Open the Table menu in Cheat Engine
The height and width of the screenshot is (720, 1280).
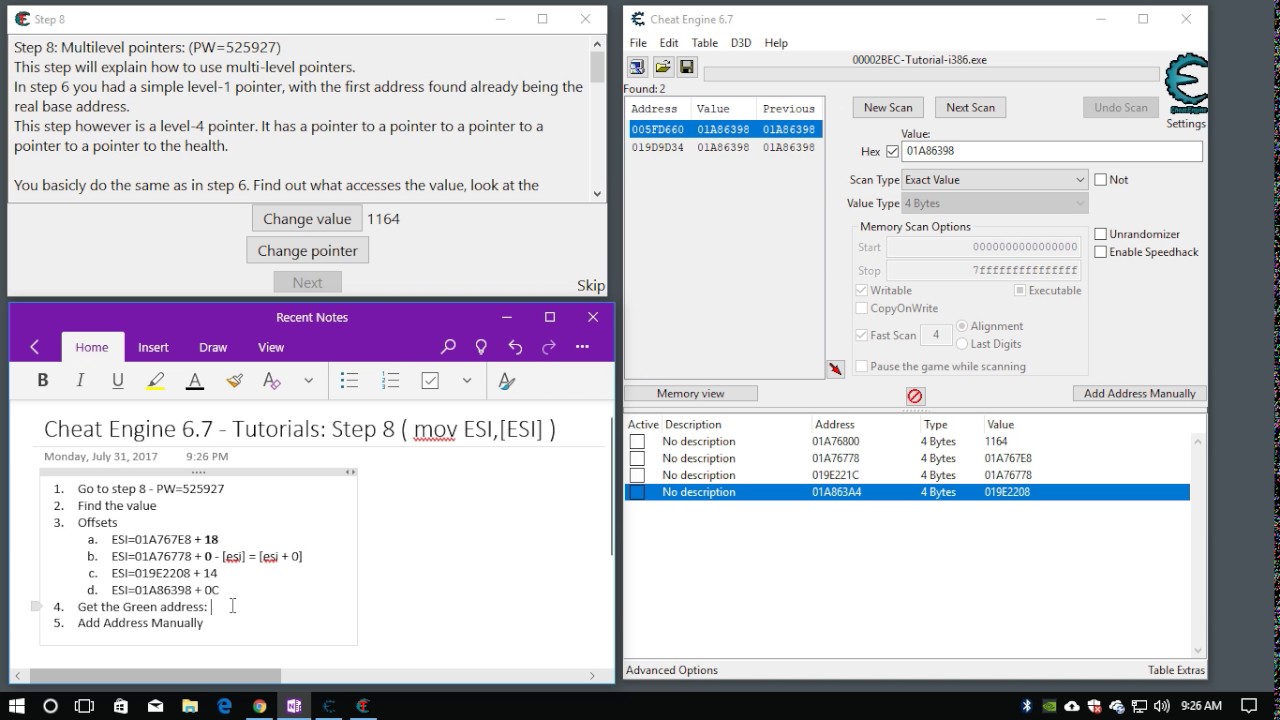(705, 43)
